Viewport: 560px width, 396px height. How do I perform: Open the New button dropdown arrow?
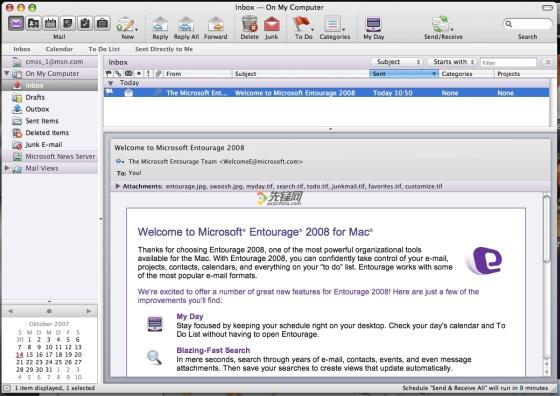(x=136, y=29)
